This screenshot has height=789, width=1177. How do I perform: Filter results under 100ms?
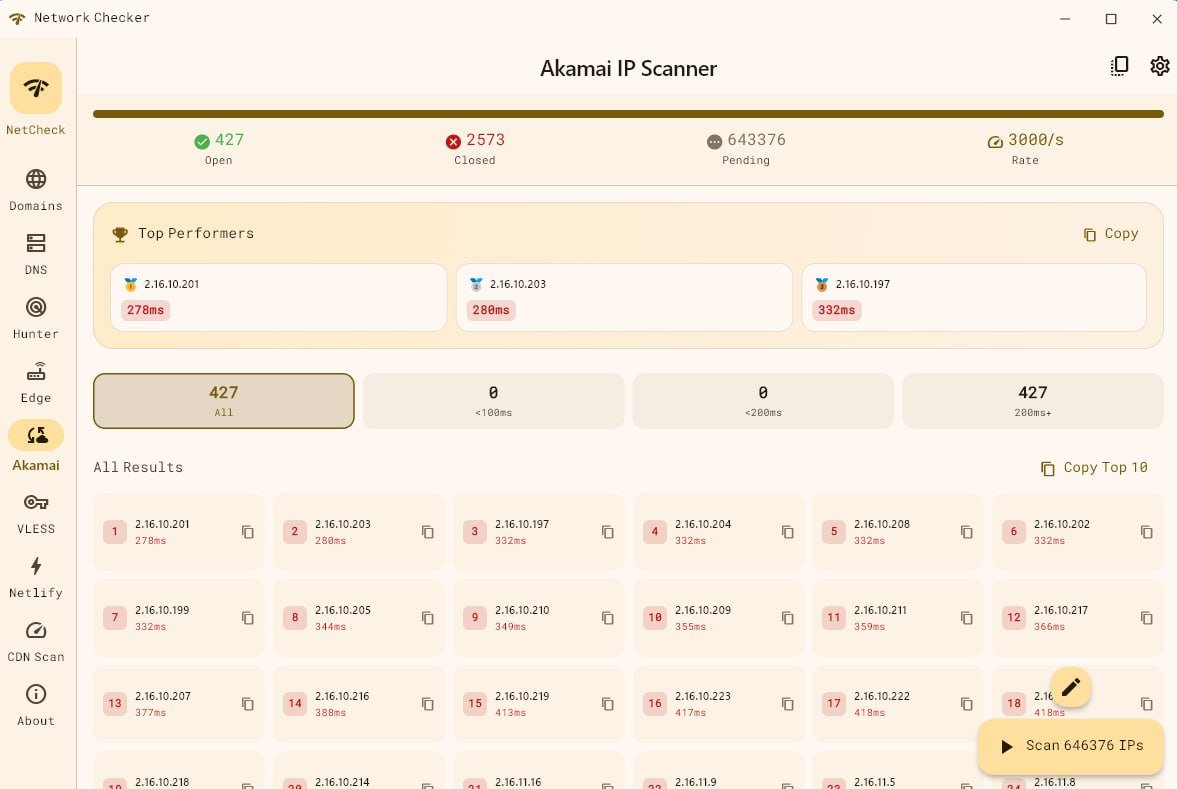click(x=493, y=401)
